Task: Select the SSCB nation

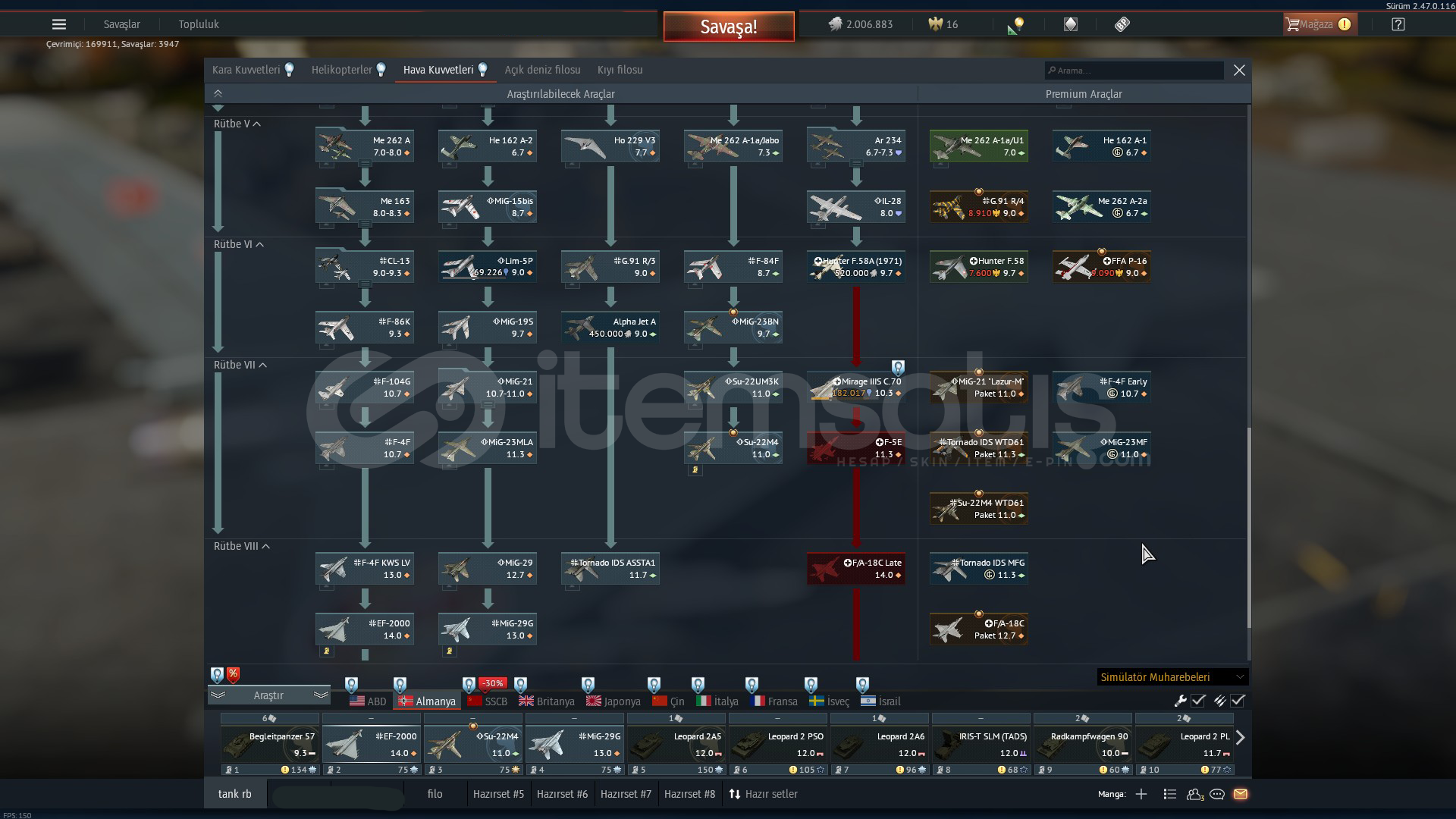Action: (488, 701)
